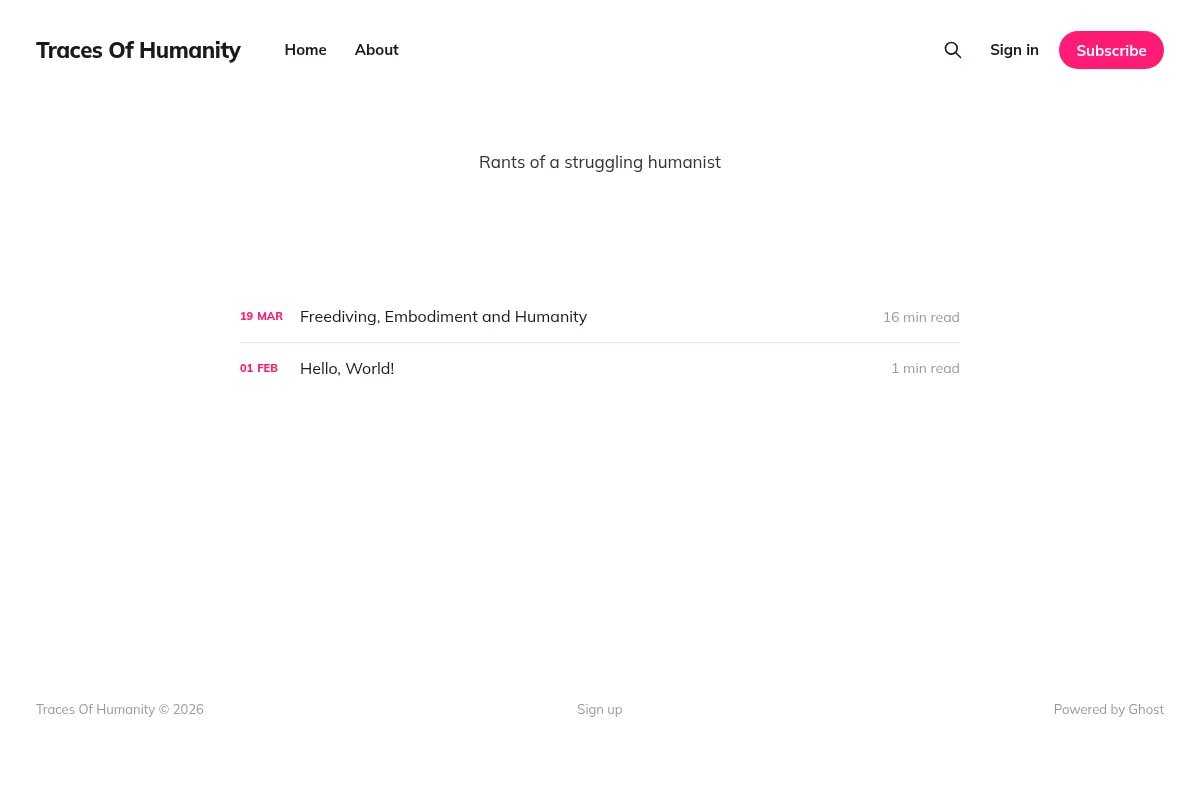
Task: Click the word Humanity in the Freediving title
Action: click(551, 317)
